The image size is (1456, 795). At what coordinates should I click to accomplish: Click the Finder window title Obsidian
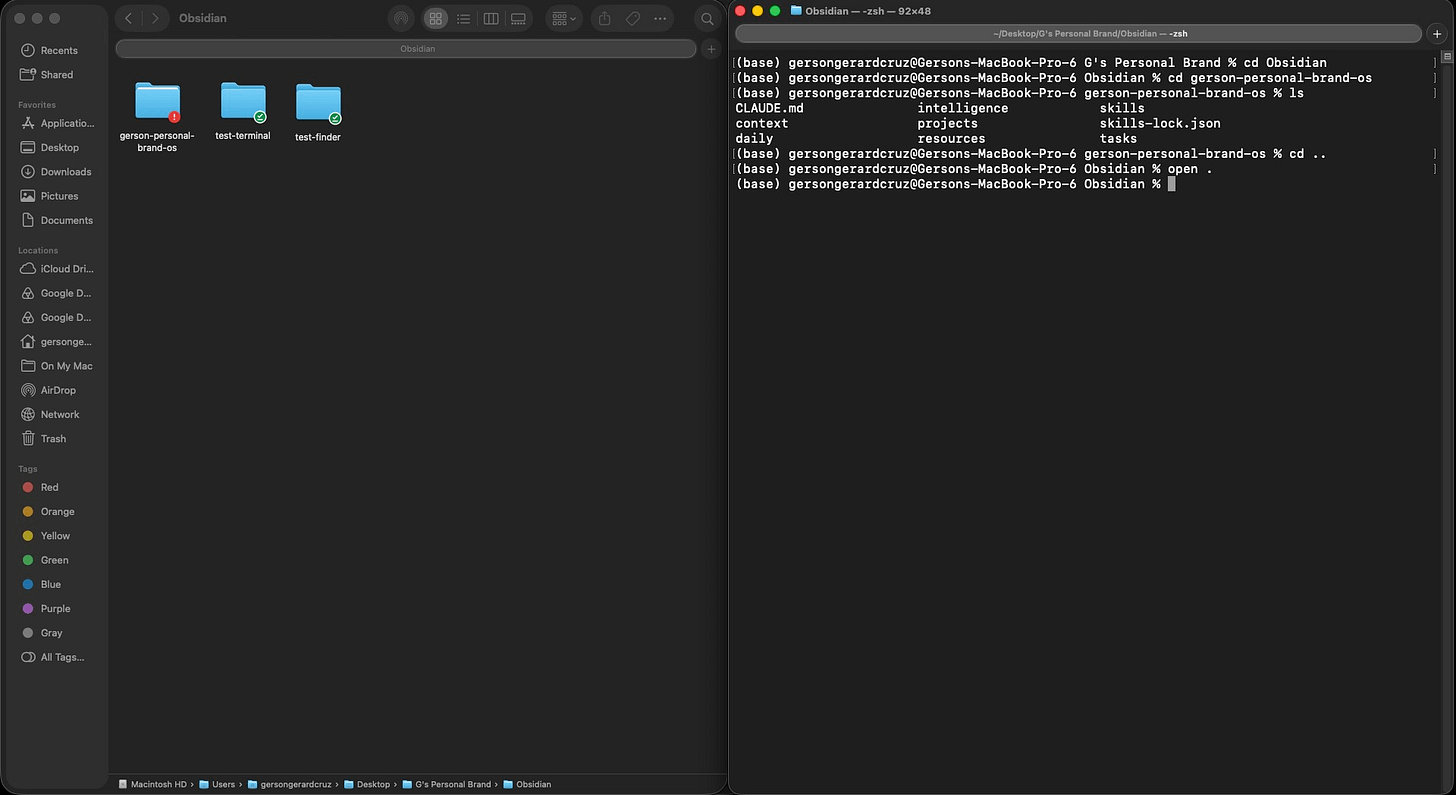[x=202, y=18]
